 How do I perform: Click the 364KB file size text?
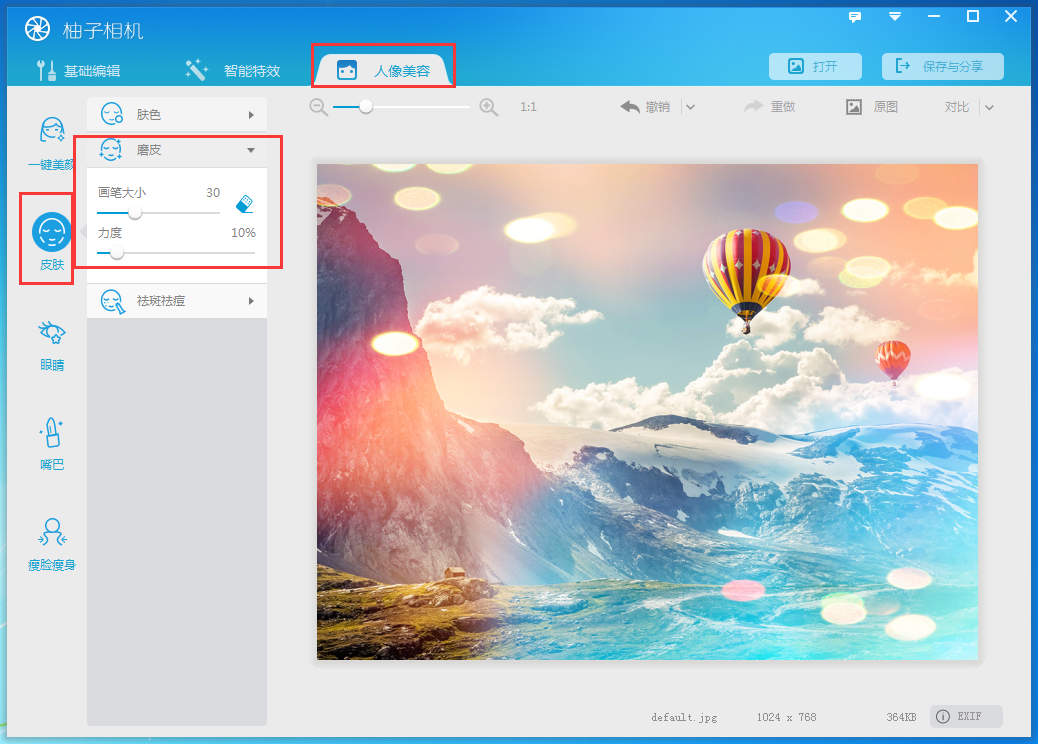click(901, 717)
